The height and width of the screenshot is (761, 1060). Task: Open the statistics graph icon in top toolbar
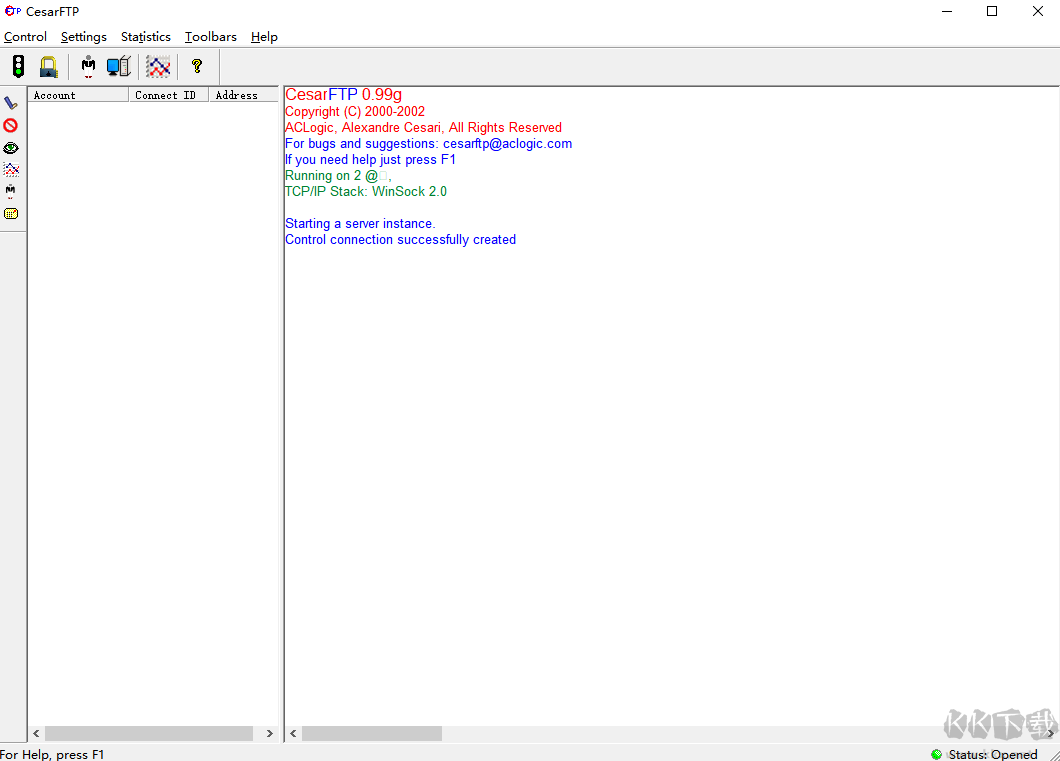coord(158,67)
